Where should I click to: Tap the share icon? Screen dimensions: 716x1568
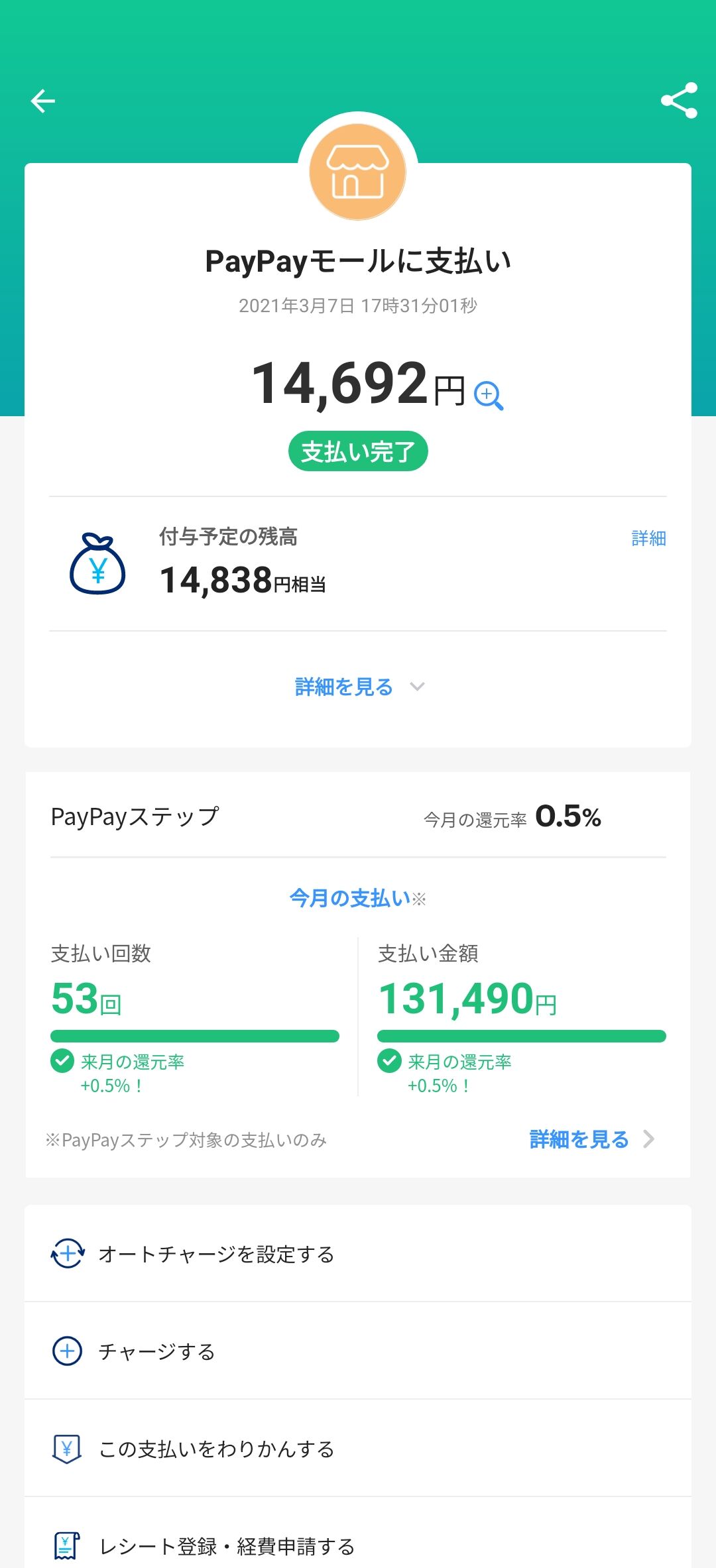click(680, 100)
